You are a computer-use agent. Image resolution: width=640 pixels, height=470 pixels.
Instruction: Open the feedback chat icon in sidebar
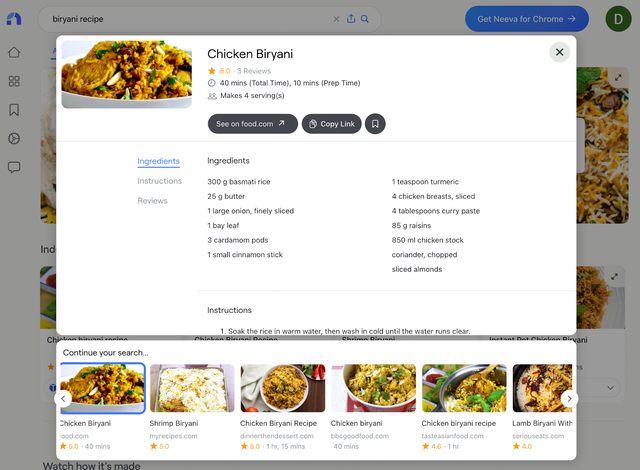tap(14, 167)
